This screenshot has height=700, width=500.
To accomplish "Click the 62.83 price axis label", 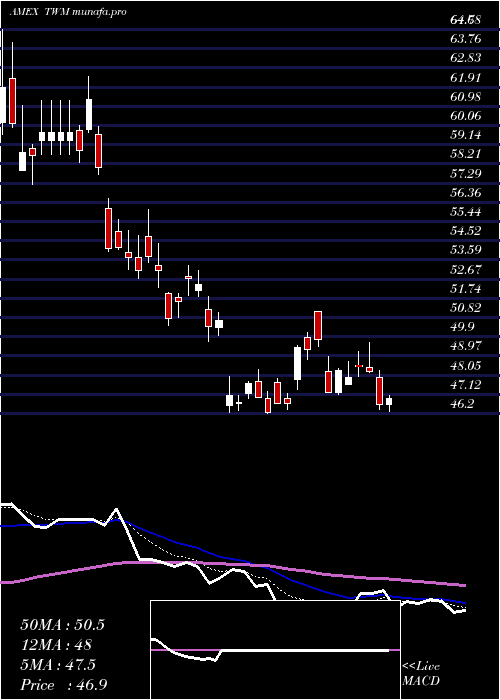I will tap(466, 58).
